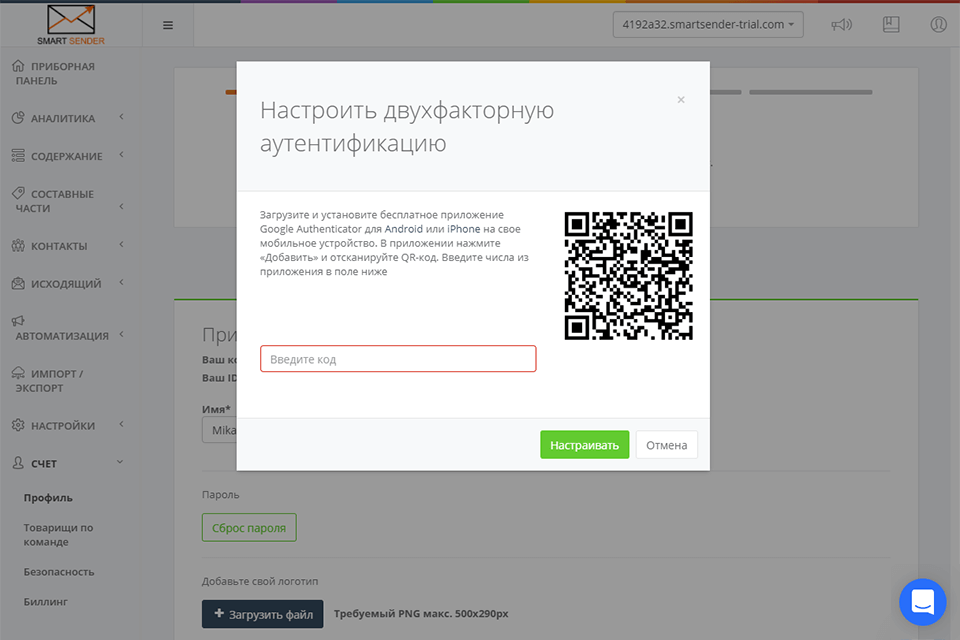The height and width of the screenshot is (640, 960).
Task: Open the megaphone announcements icon
Action: click(841, 24)
